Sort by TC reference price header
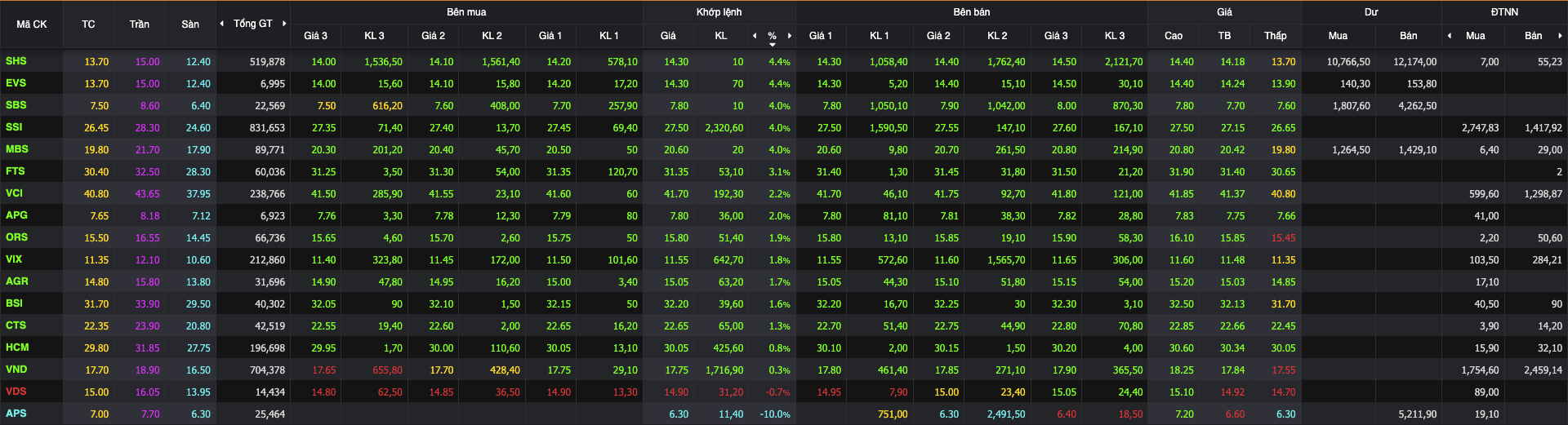1568x425 pixels. (88, 24)
